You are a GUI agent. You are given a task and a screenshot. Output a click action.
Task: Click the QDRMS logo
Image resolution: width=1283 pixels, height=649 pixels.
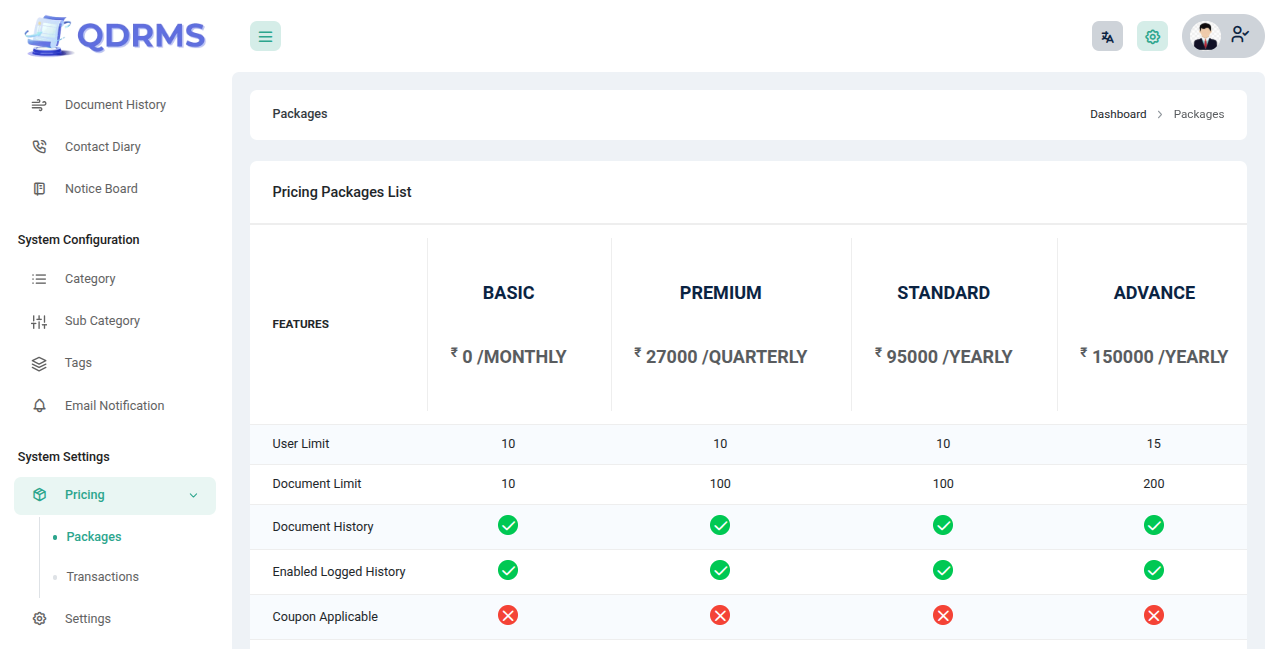coord(115,36)
